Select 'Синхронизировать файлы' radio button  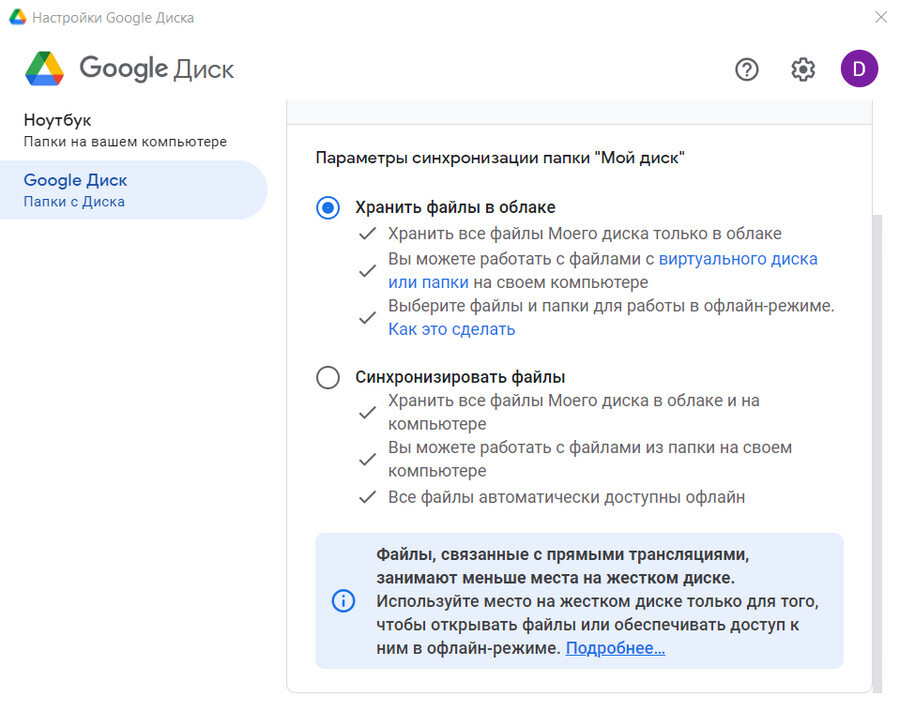click(328, 377)
